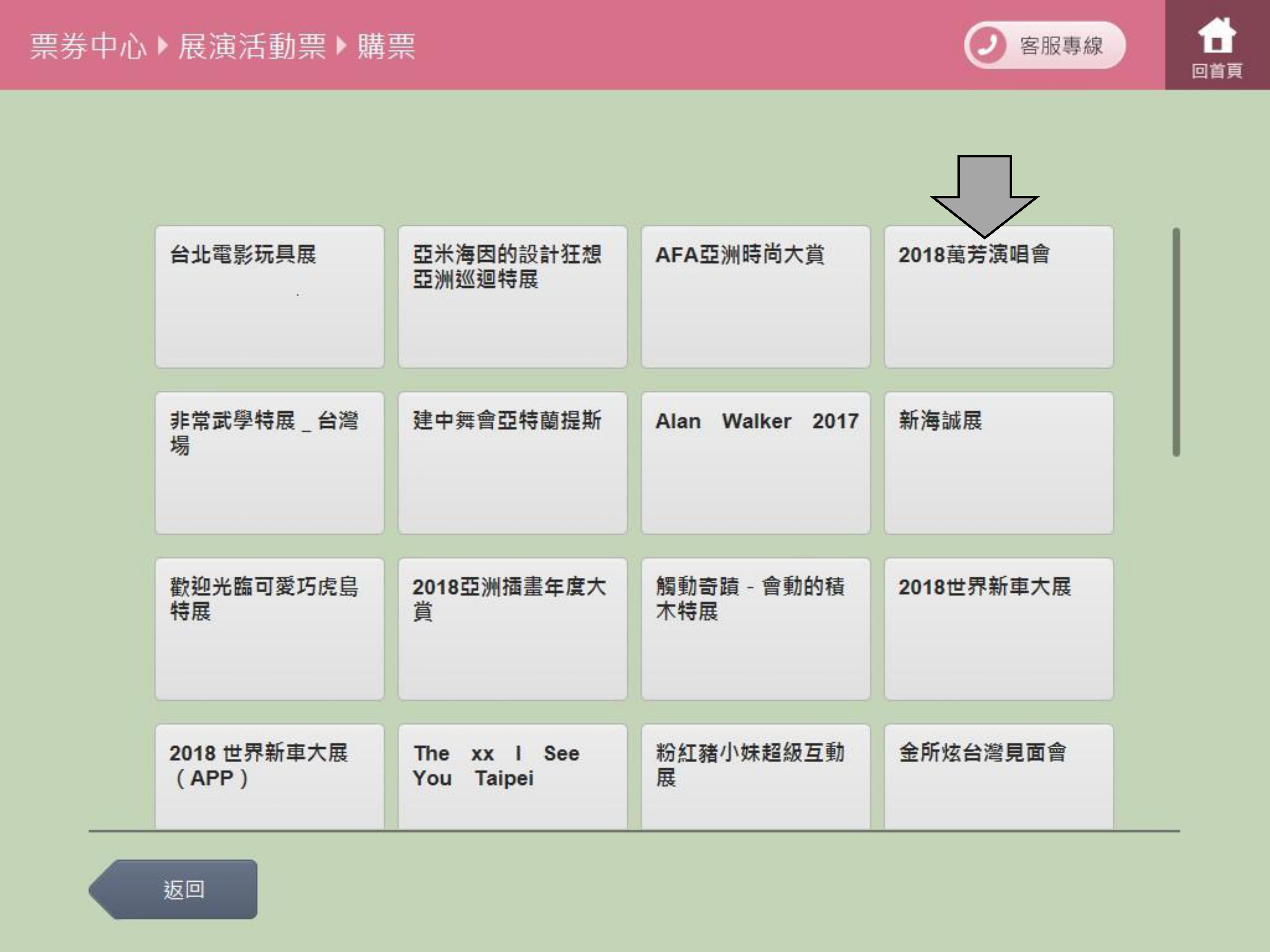Choose 歡迎光臨可愛巧虎島特展 tile

[269, 628]
